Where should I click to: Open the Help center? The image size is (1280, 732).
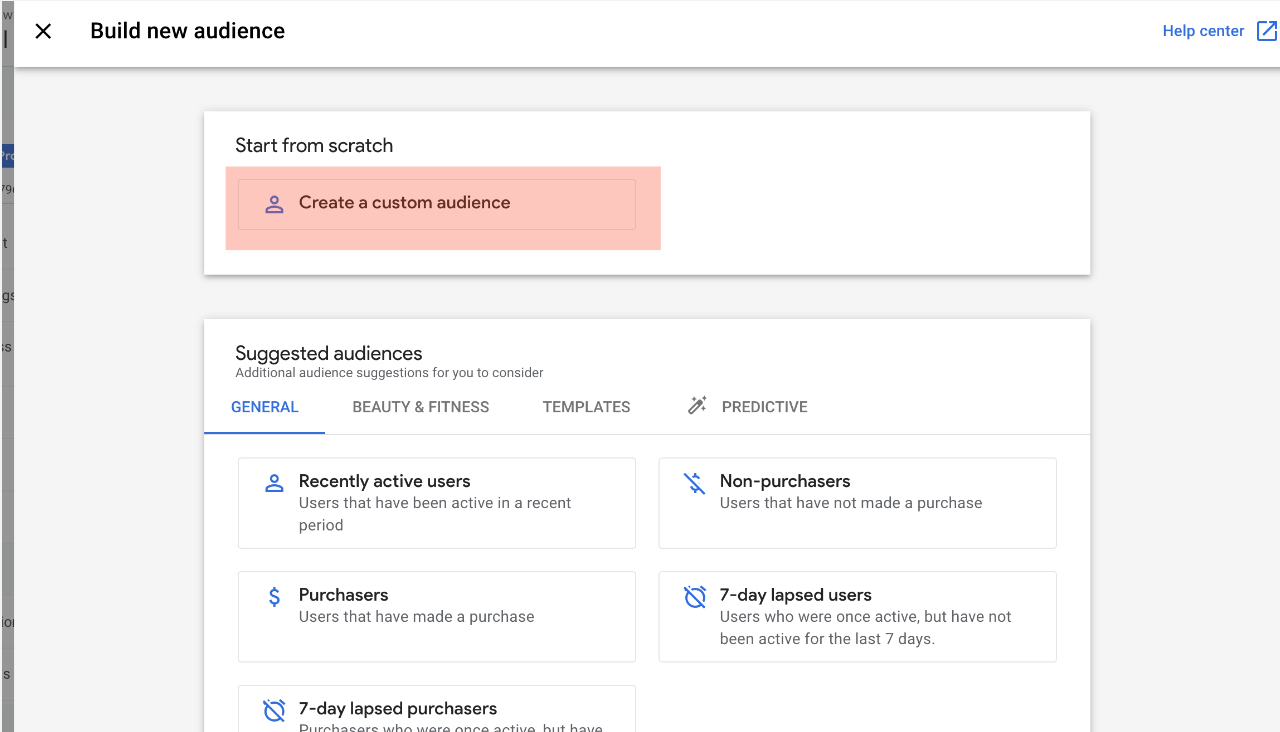pyautogui.click(x=1203, y=31)
